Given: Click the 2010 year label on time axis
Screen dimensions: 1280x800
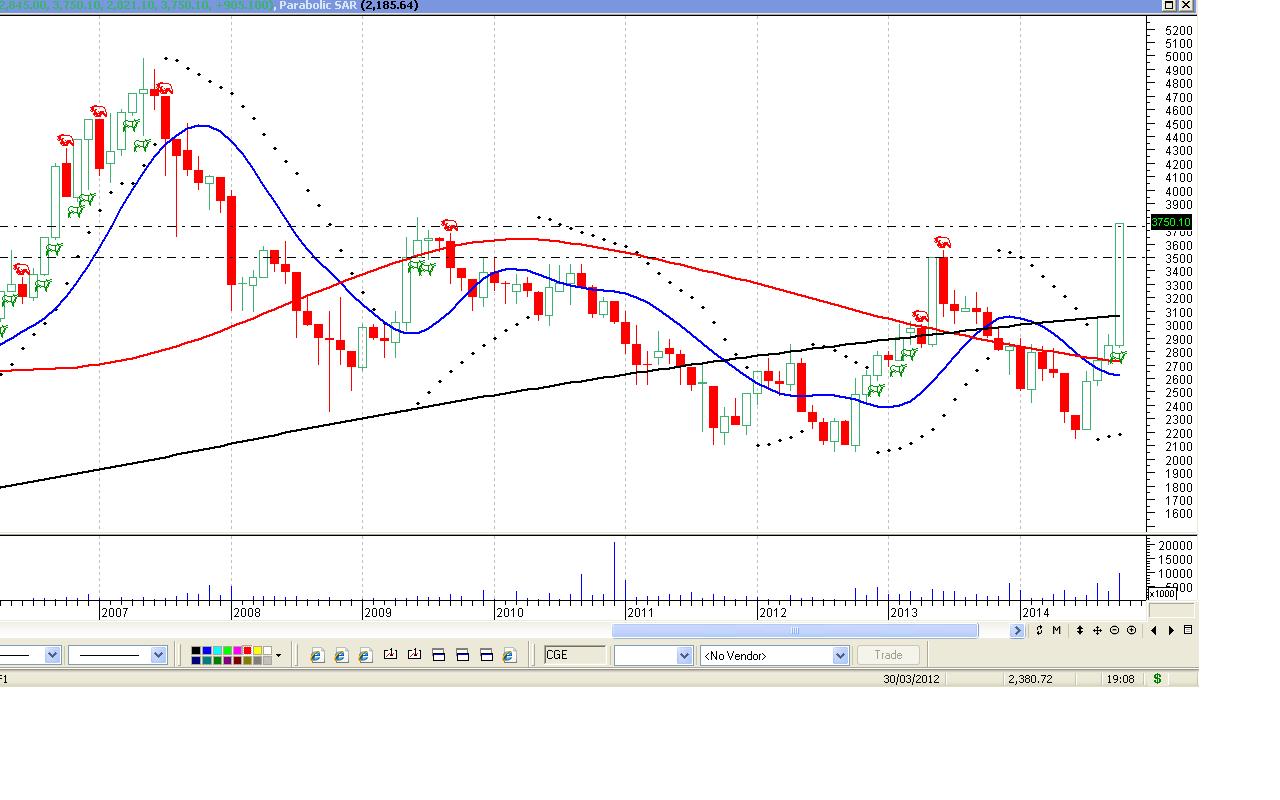Looking at the screenshot, I should [x=509, y=612].
